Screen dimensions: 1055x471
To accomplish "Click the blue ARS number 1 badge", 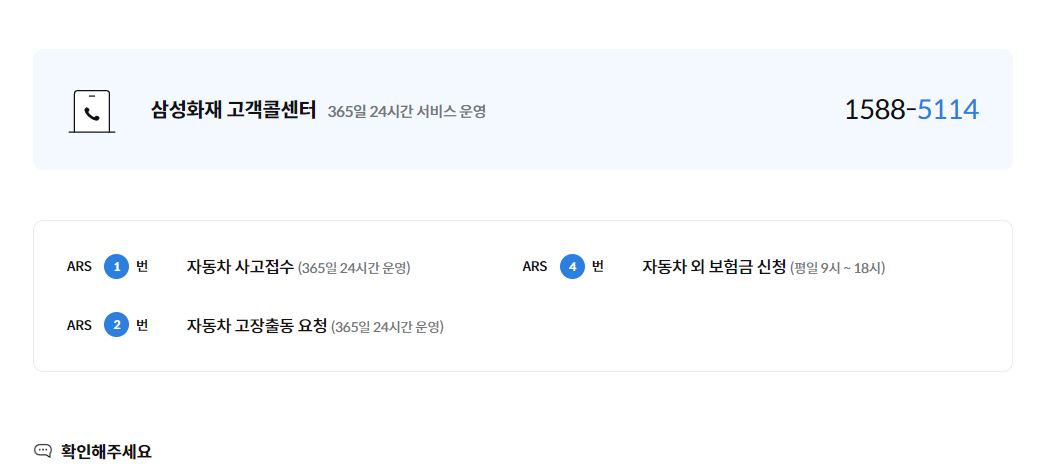I will [116, 267].
